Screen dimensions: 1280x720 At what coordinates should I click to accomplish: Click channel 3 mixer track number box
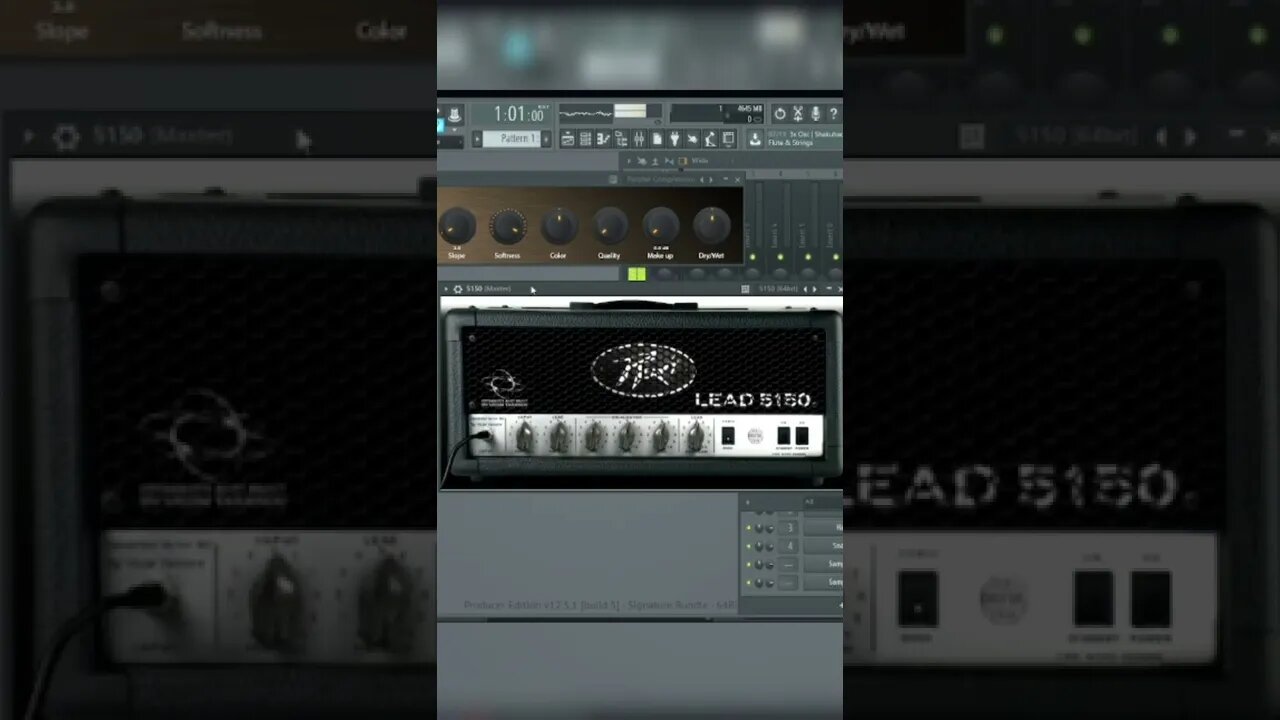[x=788, y=528]
